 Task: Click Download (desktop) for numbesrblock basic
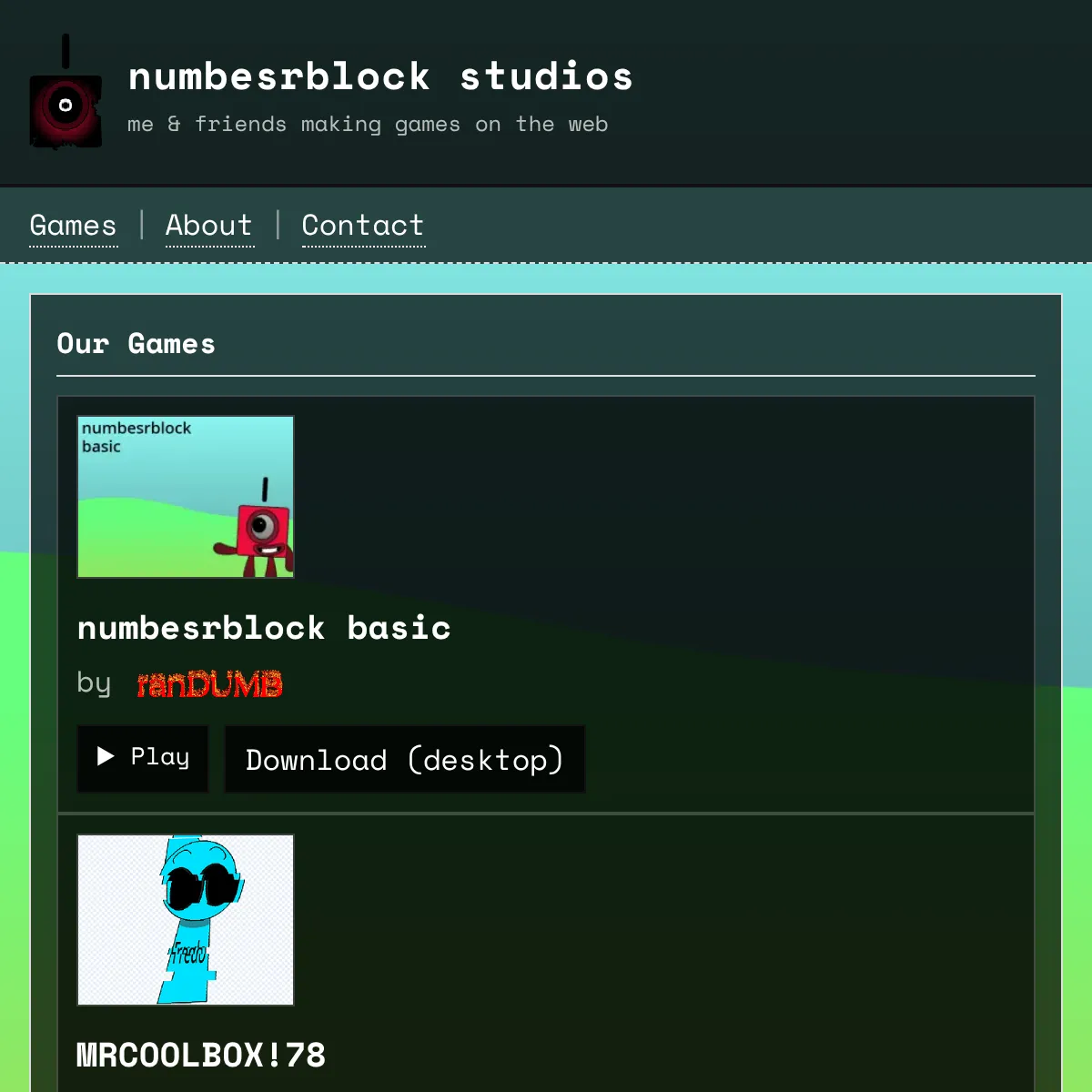tap(404, 759)
